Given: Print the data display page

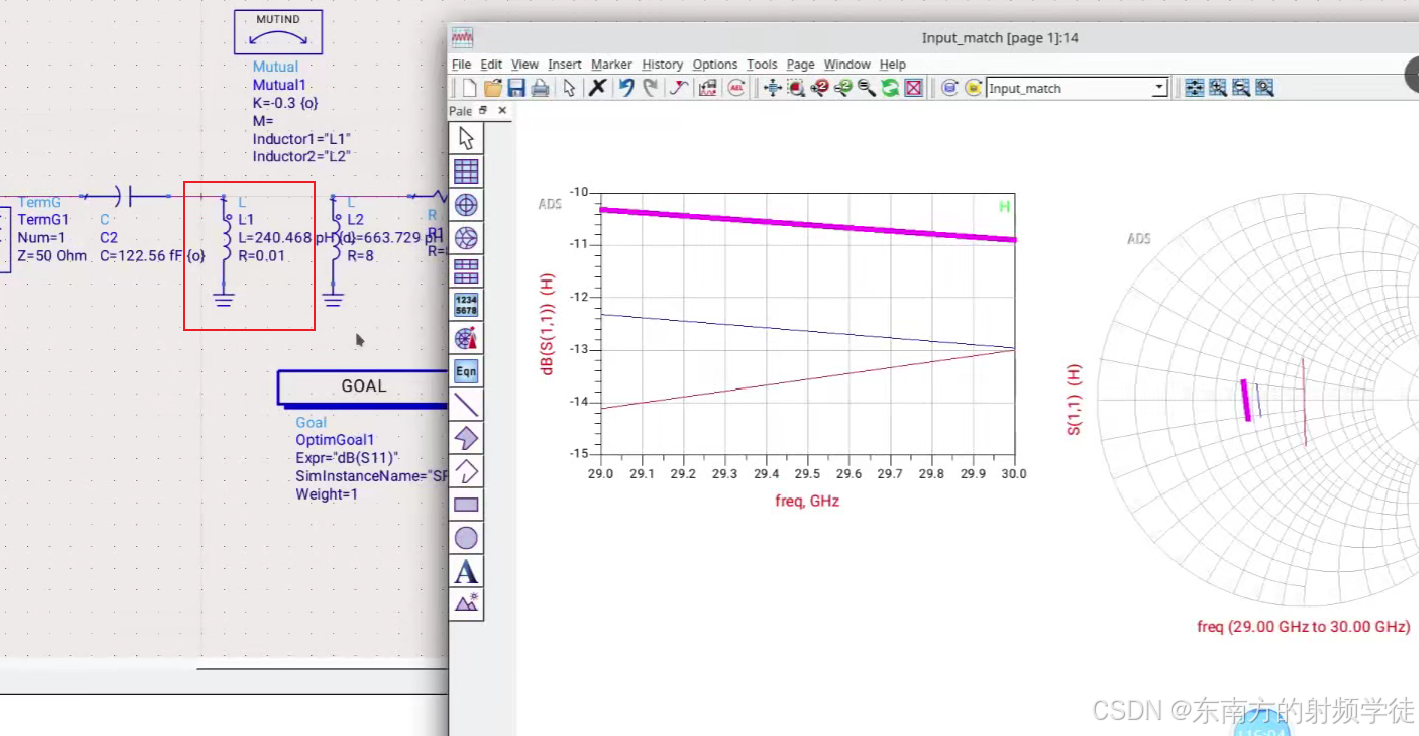Looking at the screenshot, I should pos(540,88).
